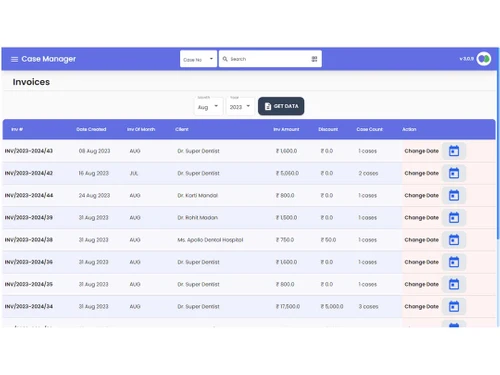Click amount ₹ 750.0
Image resolution: width=500 pixels, height=375 pixels.
click(x=285, y=240)
